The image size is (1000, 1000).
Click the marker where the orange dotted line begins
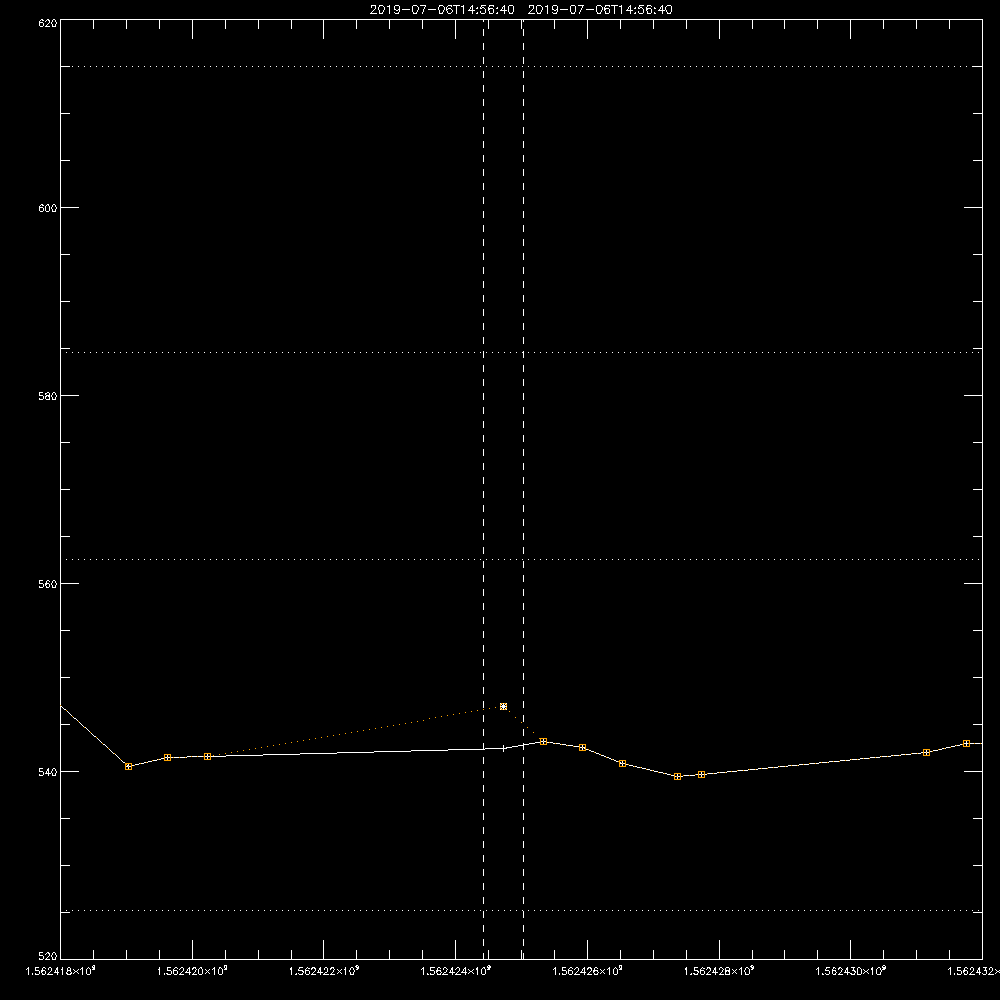point(207,756)
